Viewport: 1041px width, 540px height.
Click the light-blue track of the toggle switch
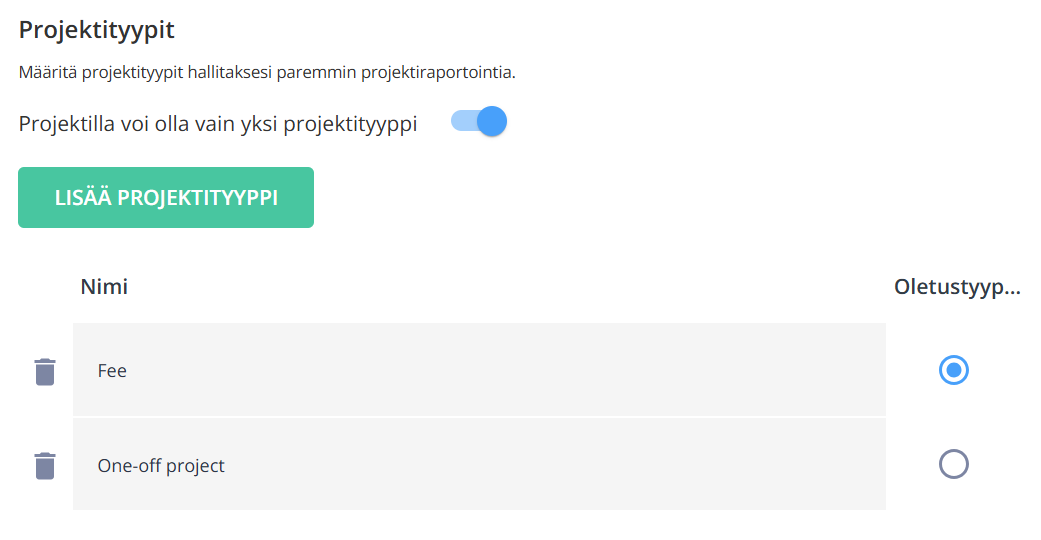click(x=463, y=122)
